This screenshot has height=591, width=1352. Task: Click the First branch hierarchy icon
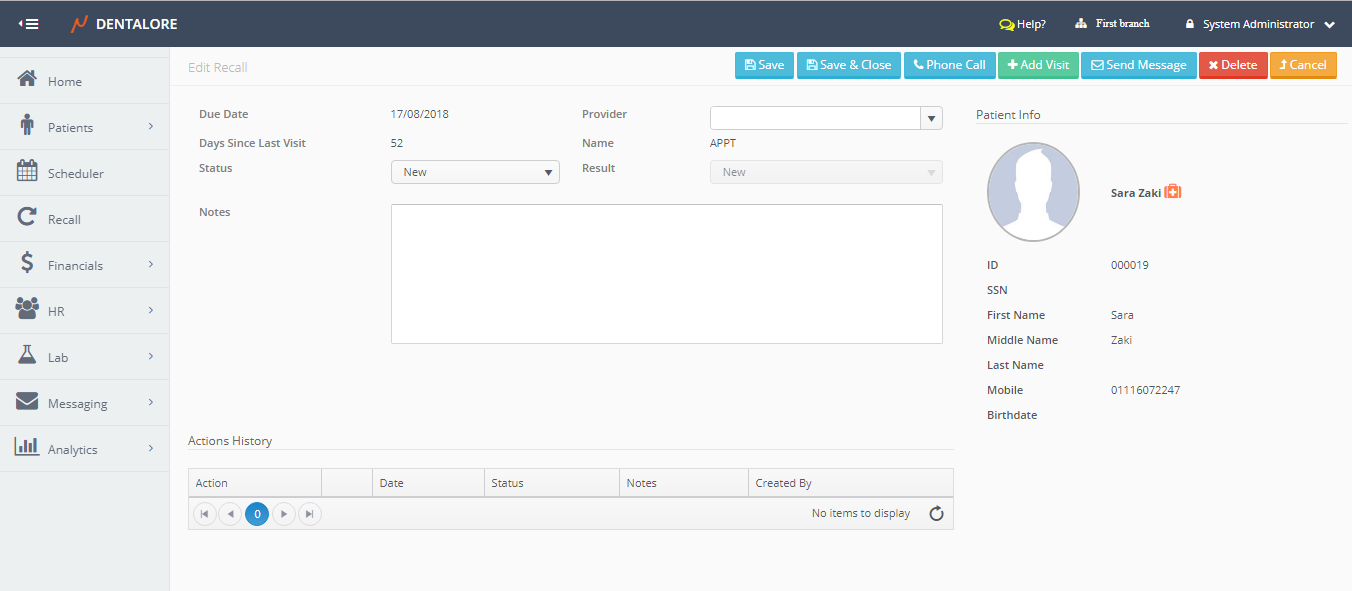1081,24
